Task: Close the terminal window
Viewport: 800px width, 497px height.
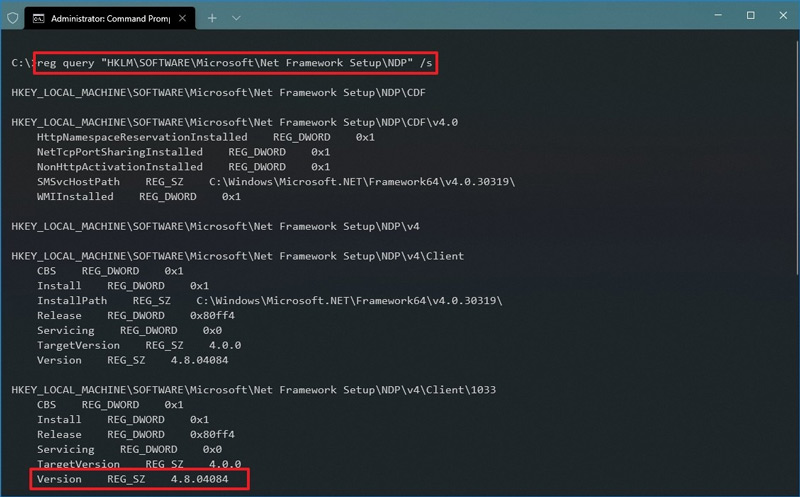Action: click(x=783, y=15)
